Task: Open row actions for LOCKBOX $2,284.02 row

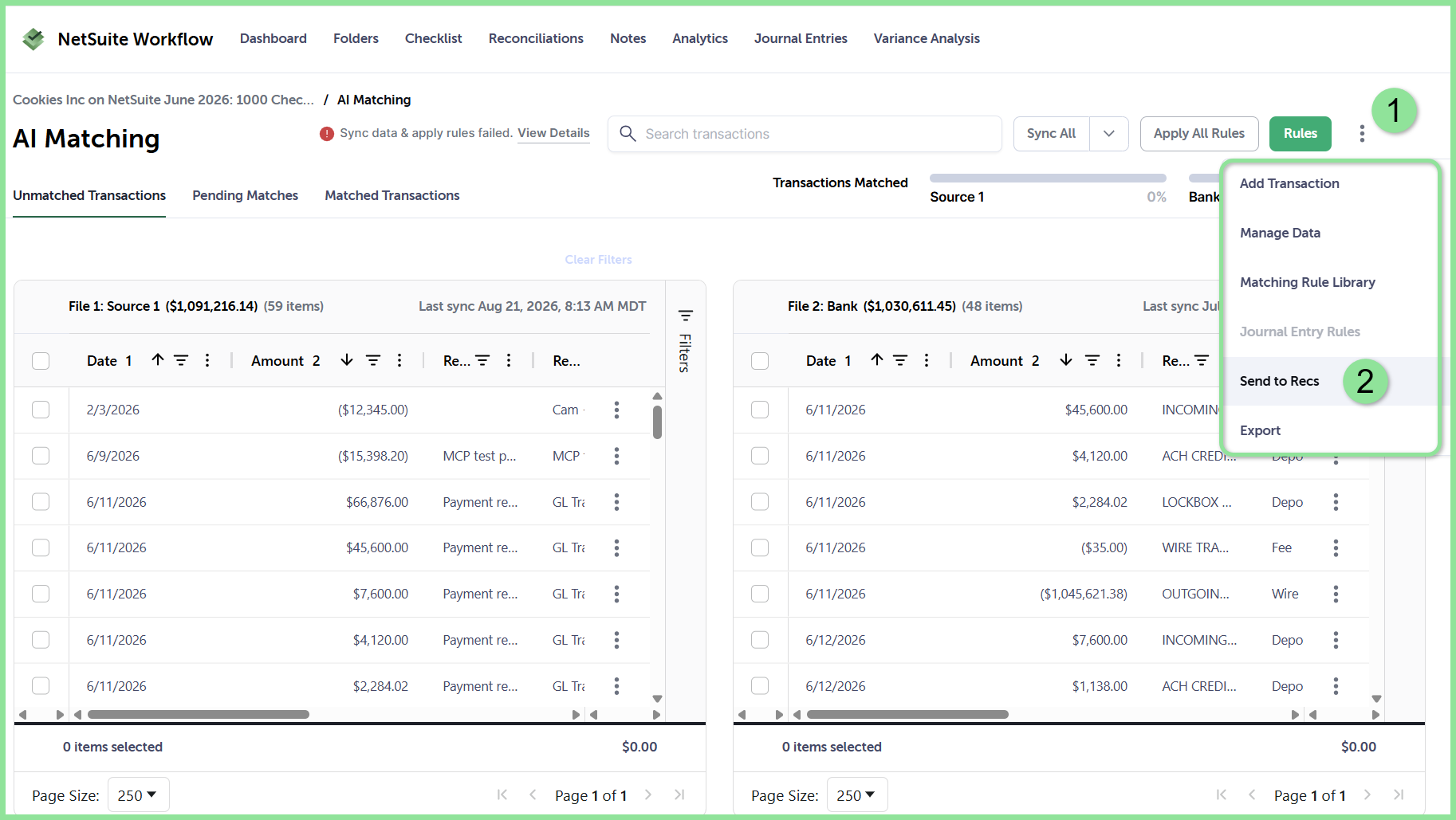Action: 1336,502
